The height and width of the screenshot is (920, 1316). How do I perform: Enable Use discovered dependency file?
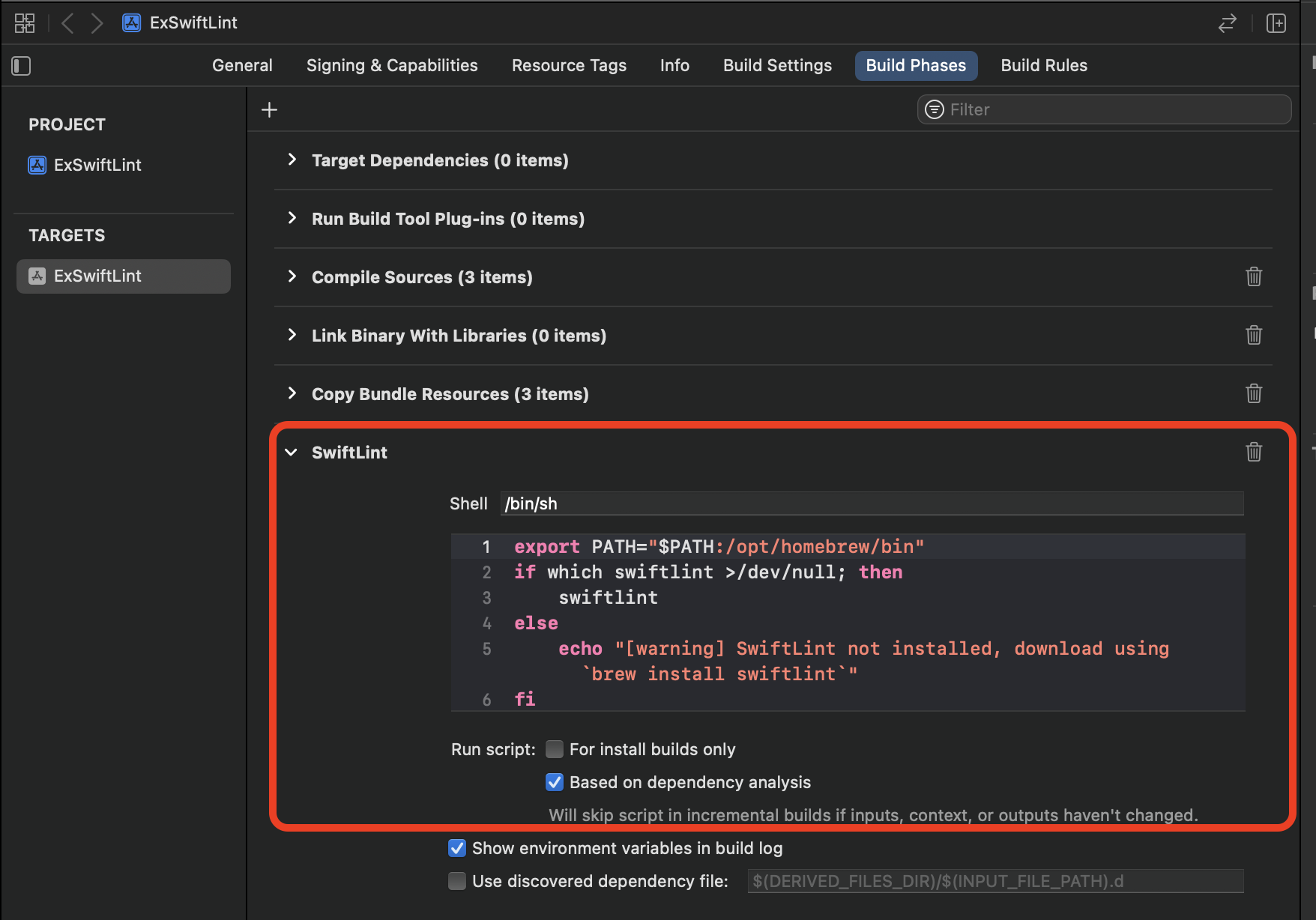coord(457,881)
